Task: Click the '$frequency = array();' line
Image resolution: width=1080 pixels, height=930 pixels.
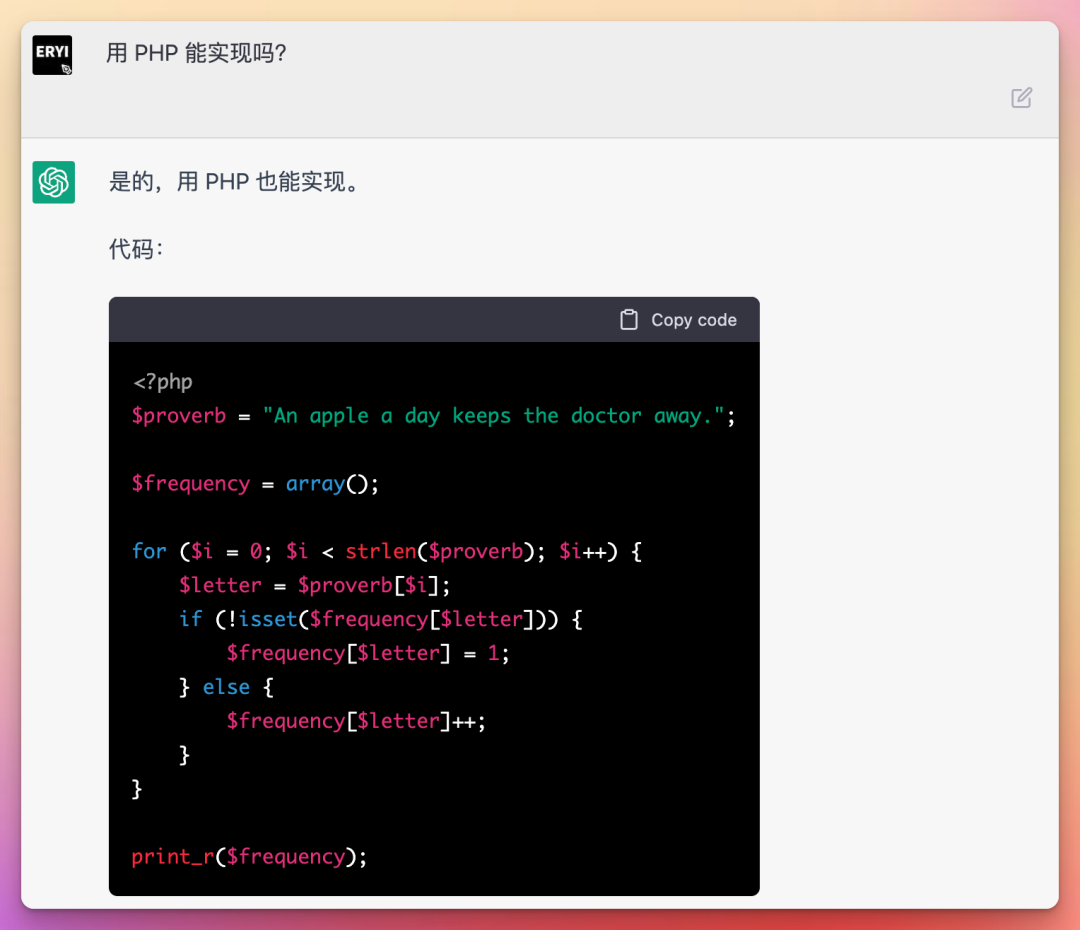Action: 256,484
